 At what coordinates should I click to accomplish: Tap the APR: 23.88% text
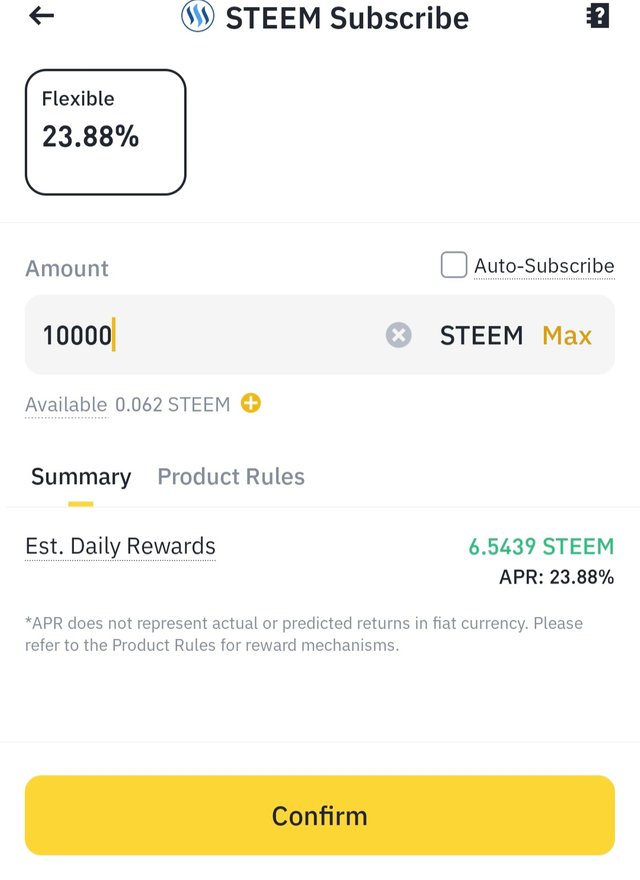pos(556,577)
